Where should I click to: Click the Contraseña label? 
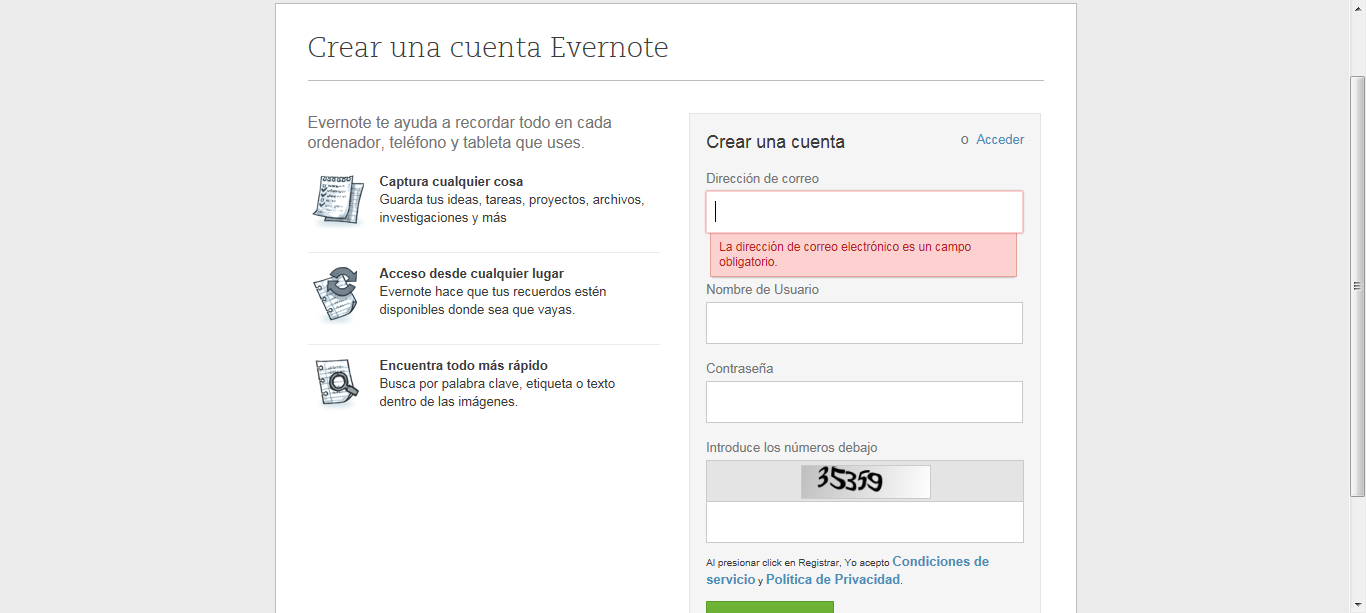click(740, 369)
